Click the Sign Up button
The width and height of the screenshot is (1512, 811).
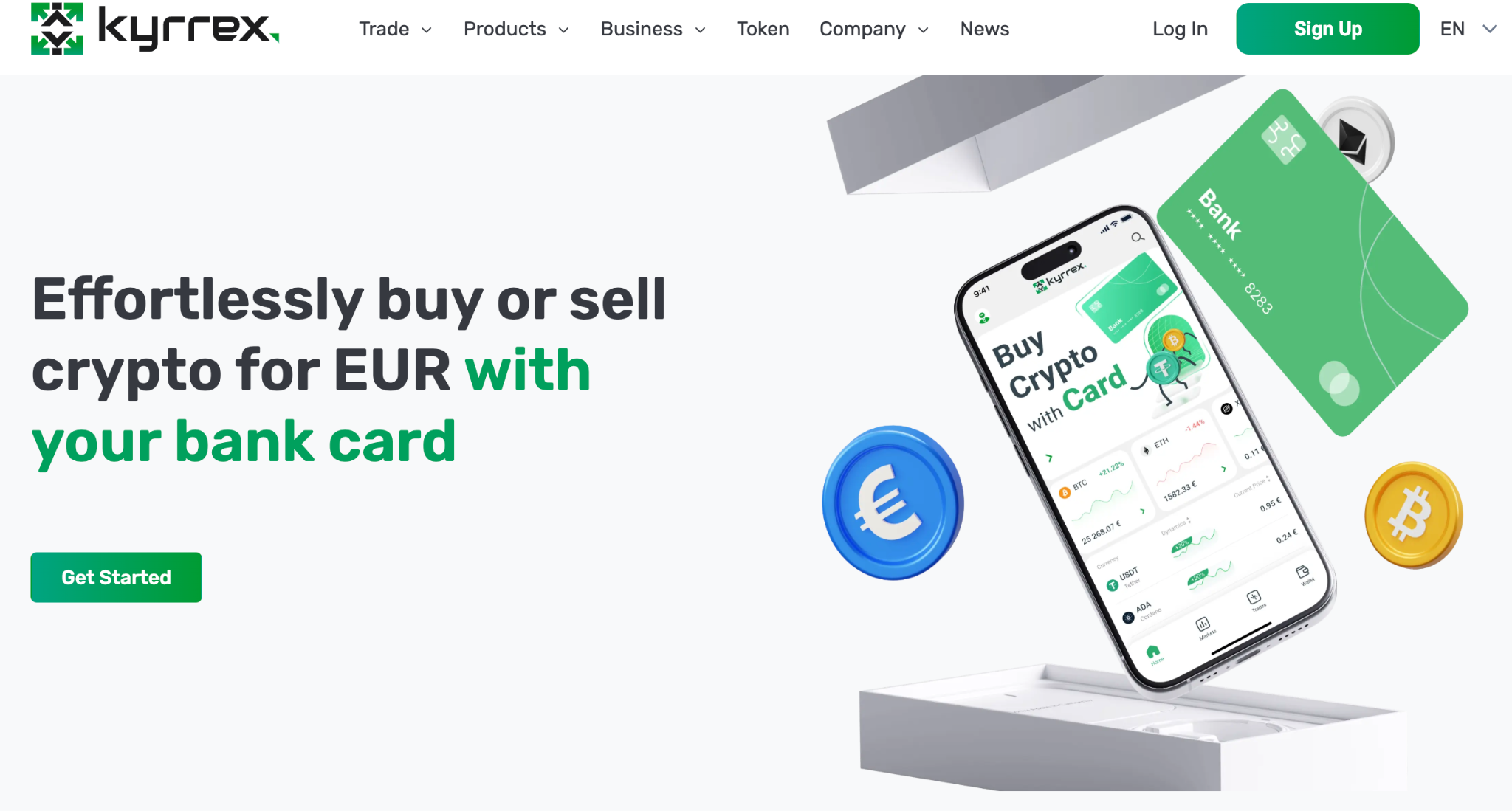[x=1327, y=28]
